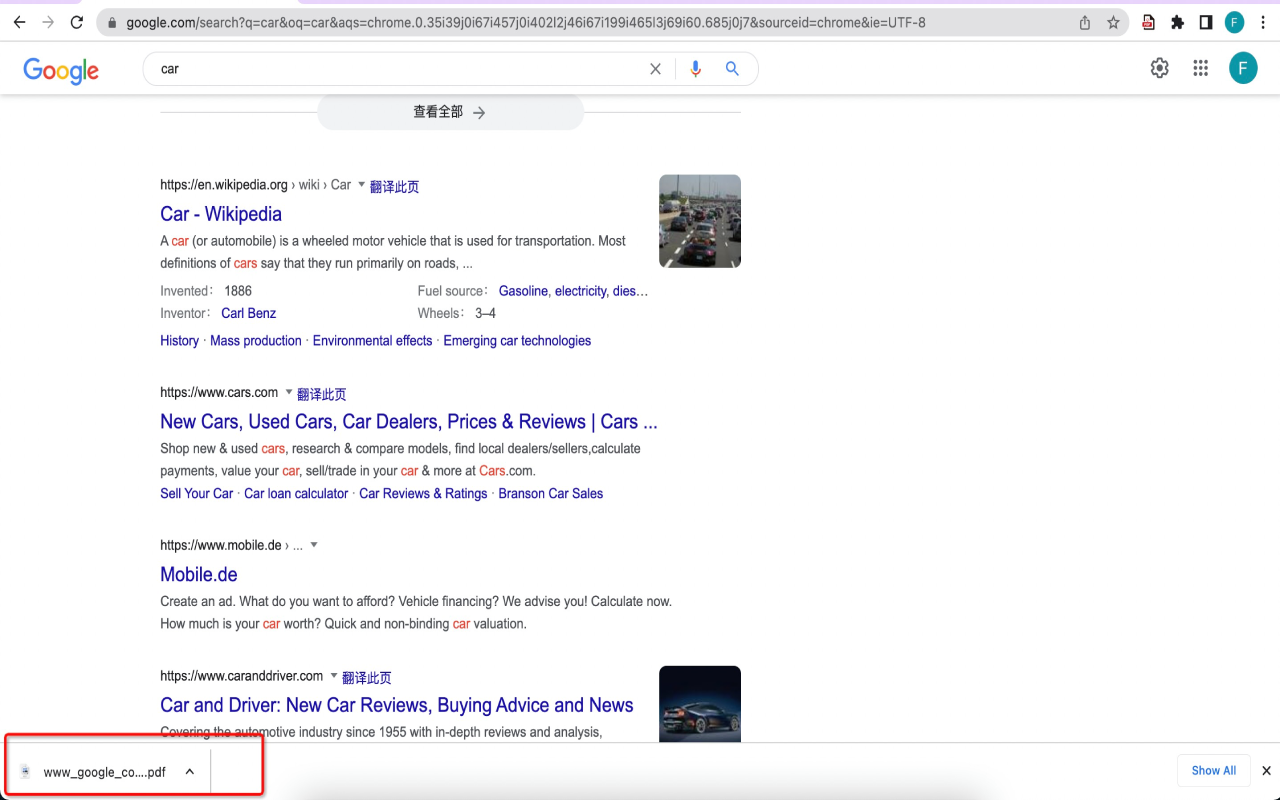Expand the downloaded PDF options chevron
1280x800 pixels.
click(x=190, y=772)
